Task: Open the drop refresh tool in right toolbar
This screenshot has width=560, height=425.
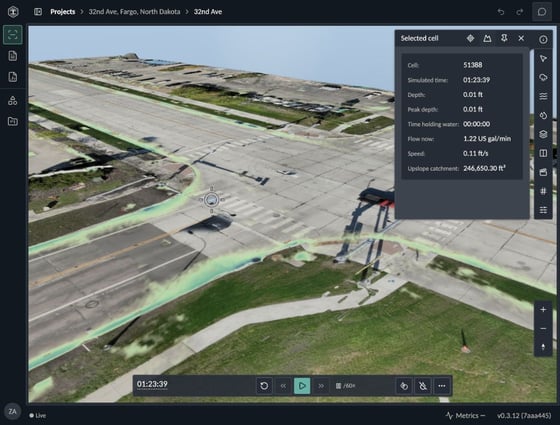Action: [543, 115]
